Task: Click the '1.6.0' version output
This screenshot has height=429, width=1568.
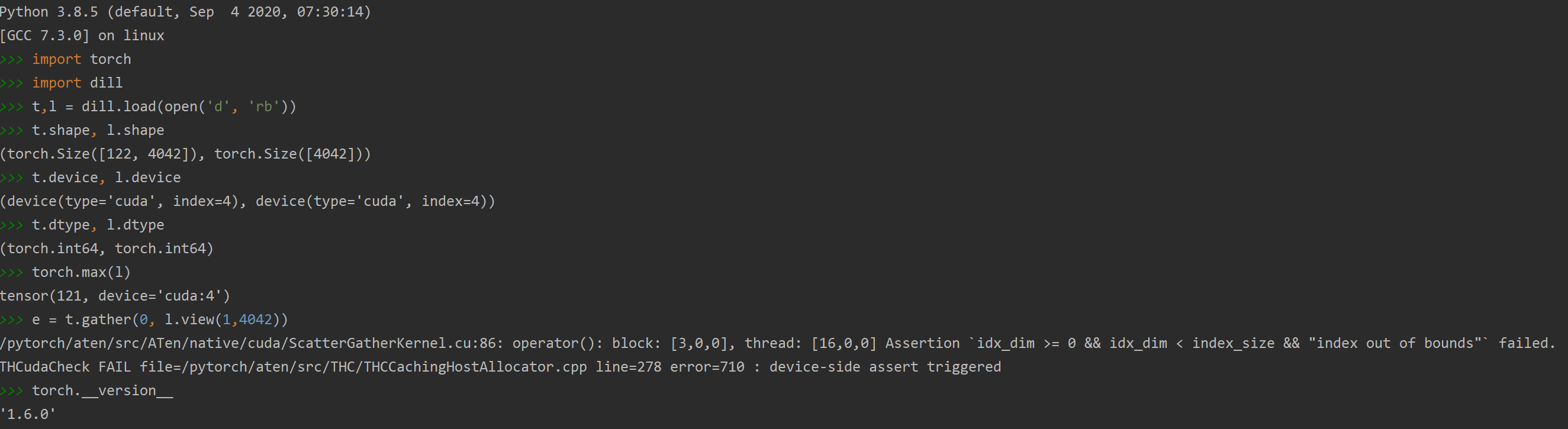Action: (x=28, y=415)
